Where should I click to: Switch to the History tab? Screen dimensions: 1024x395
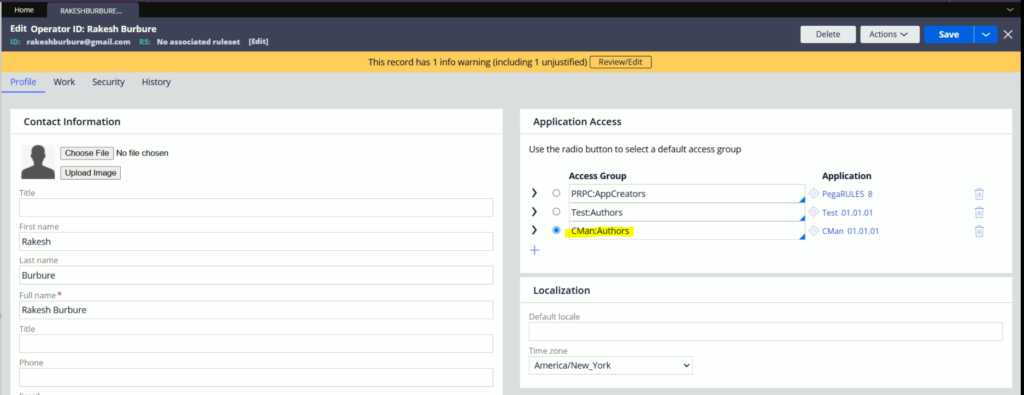pyautogui.click(x=156, y=82)
